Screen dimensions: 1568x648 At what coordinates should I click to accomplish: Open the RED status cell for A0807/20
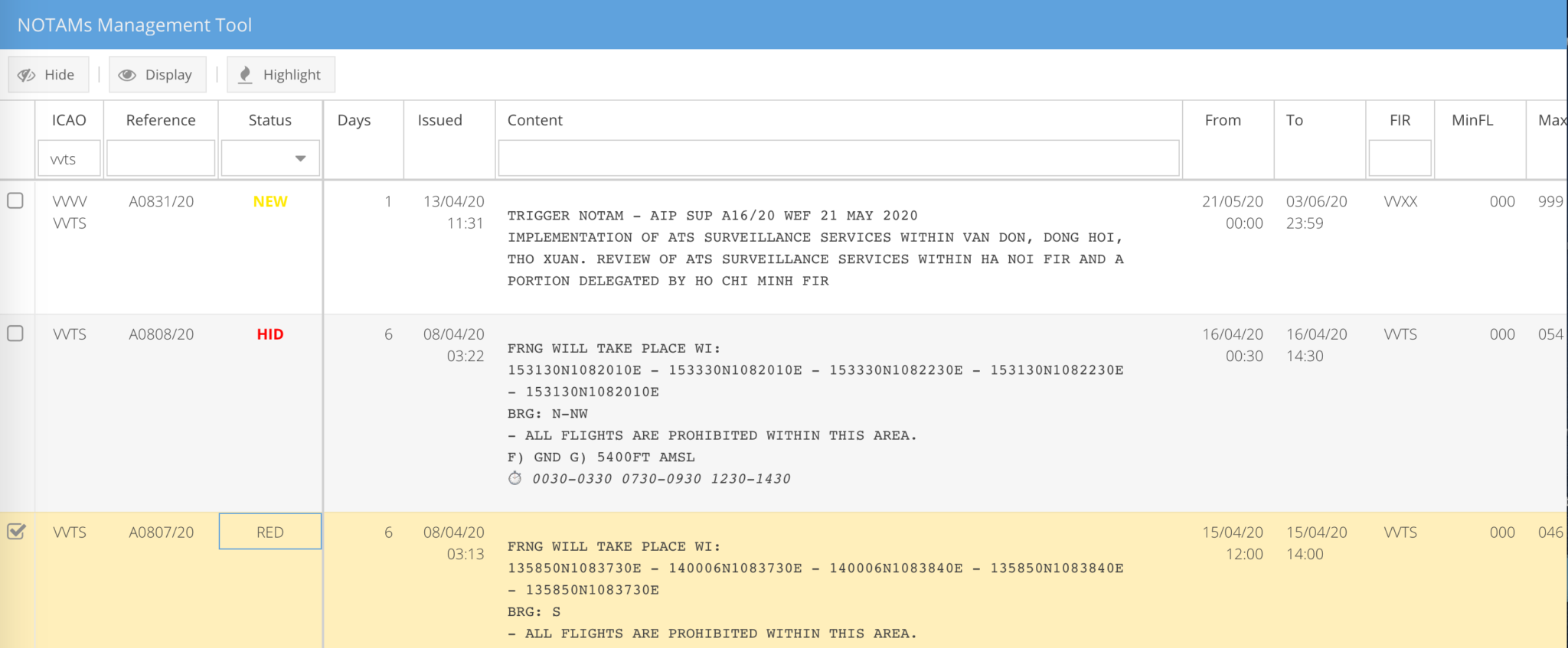[270, 532]
